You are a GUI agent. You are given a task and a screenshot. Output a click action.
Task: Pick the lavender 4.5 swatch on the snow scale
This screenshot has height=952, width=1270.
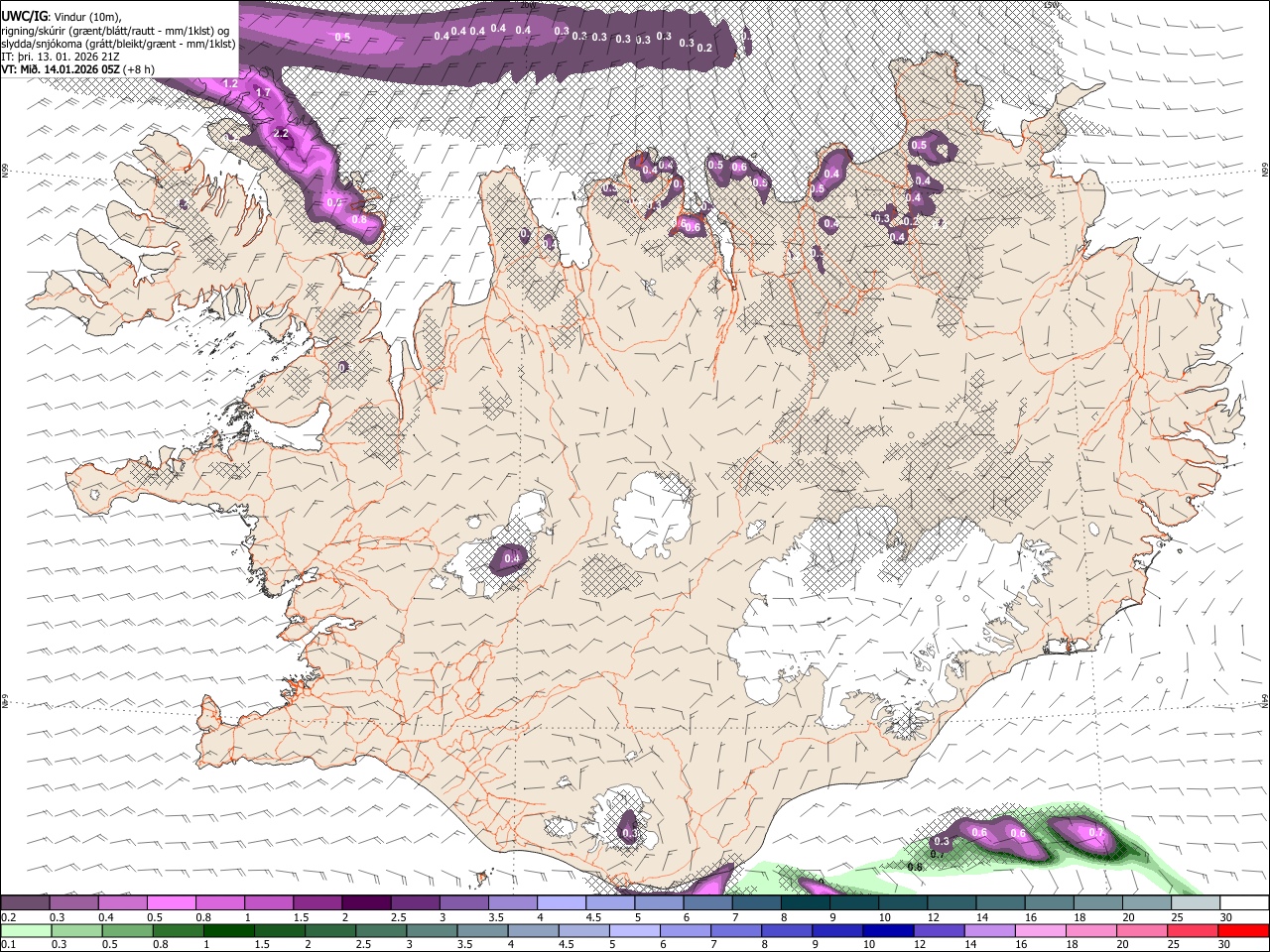(x=609, y=903)
